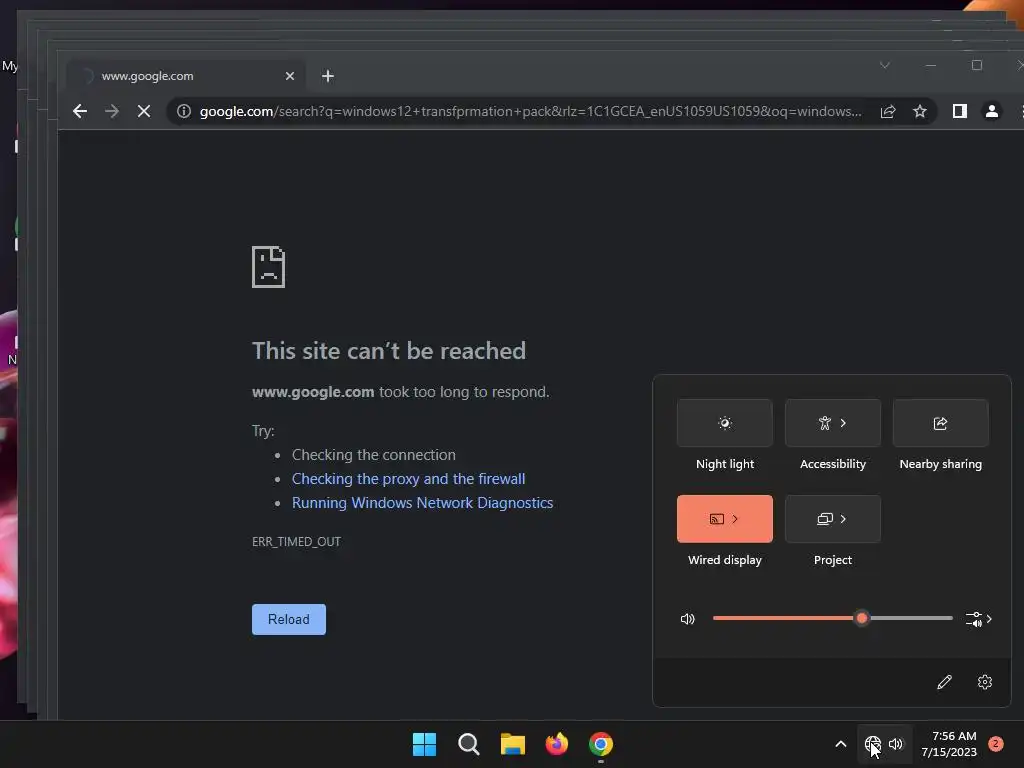Screen dimensions: 1024x768
Task: Open taskbar Search magnifier
Action: 468,744
